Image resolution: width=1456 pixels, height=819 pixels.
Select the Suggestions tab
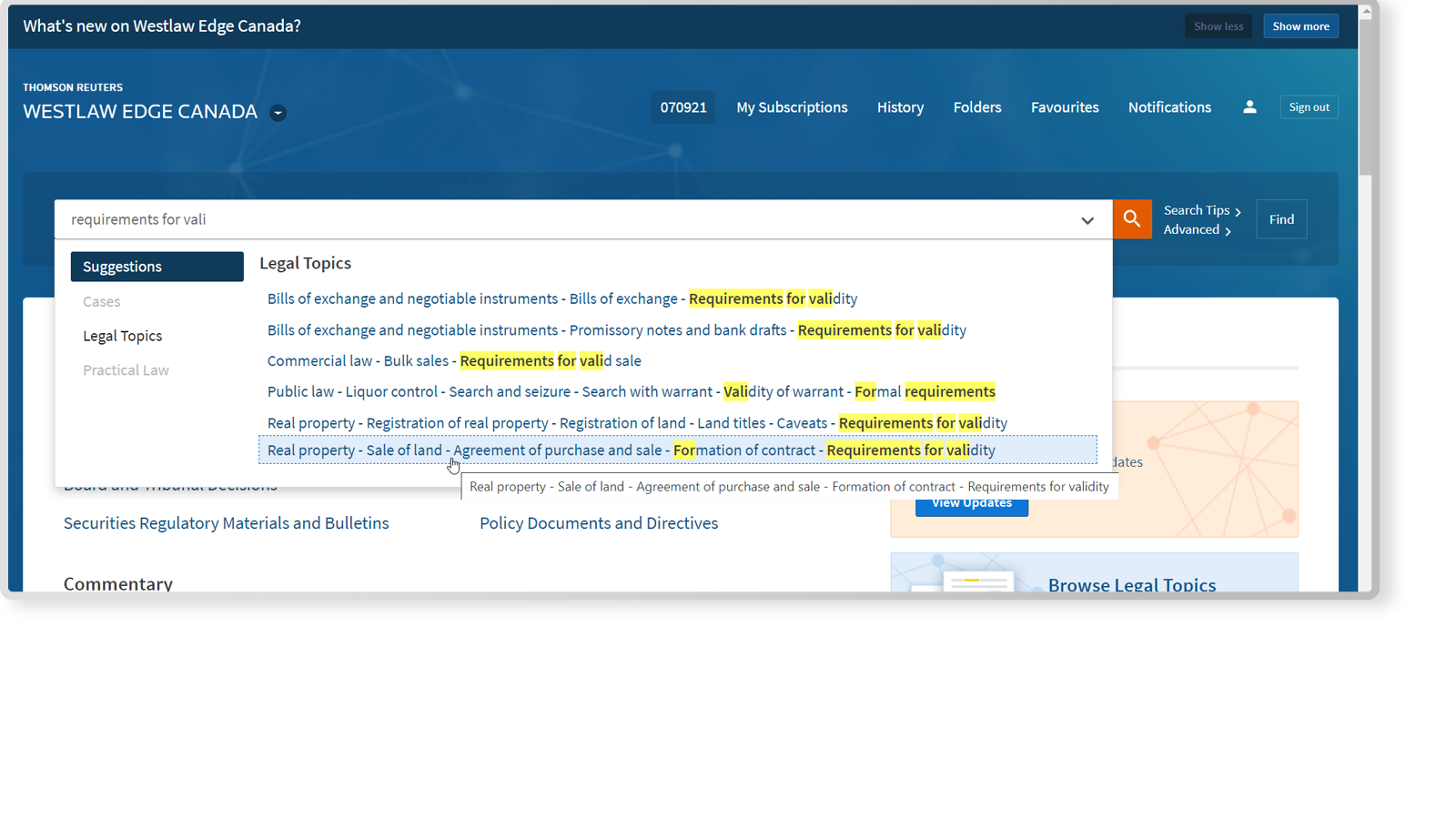coord(157,267)
